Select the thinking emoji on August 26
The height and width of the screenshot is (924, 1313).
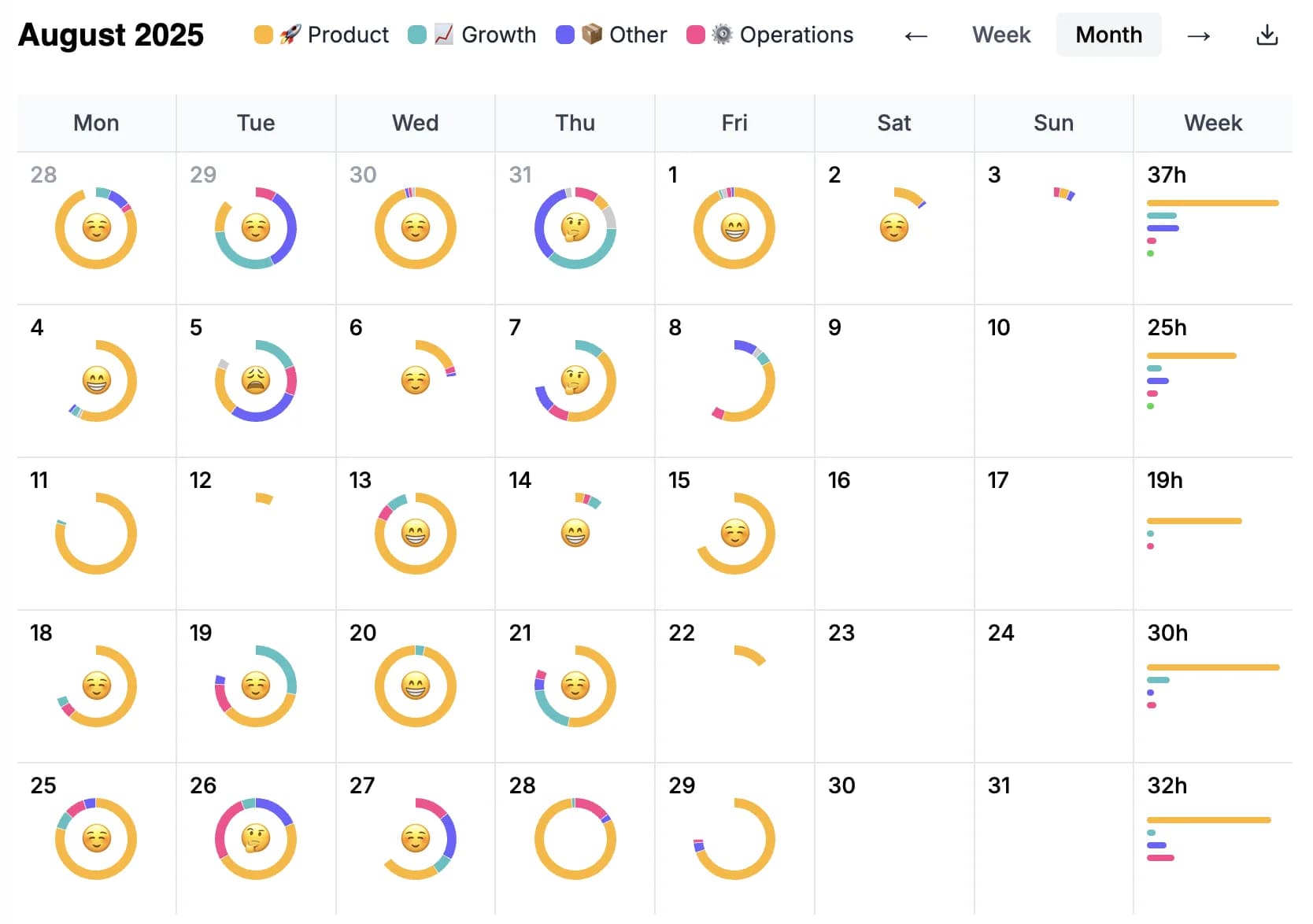255,838
